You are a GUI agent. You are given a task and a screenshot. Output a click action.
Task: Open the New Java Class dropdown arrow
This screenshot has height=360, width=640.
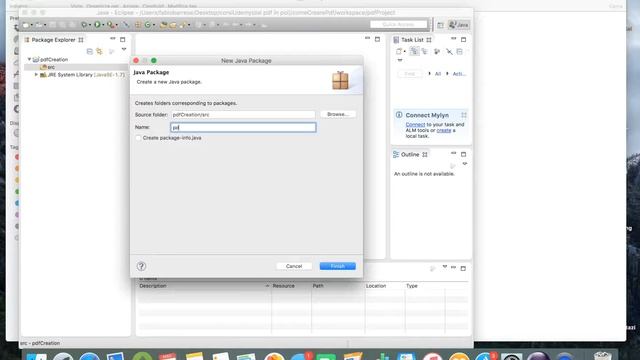(154, 25)
